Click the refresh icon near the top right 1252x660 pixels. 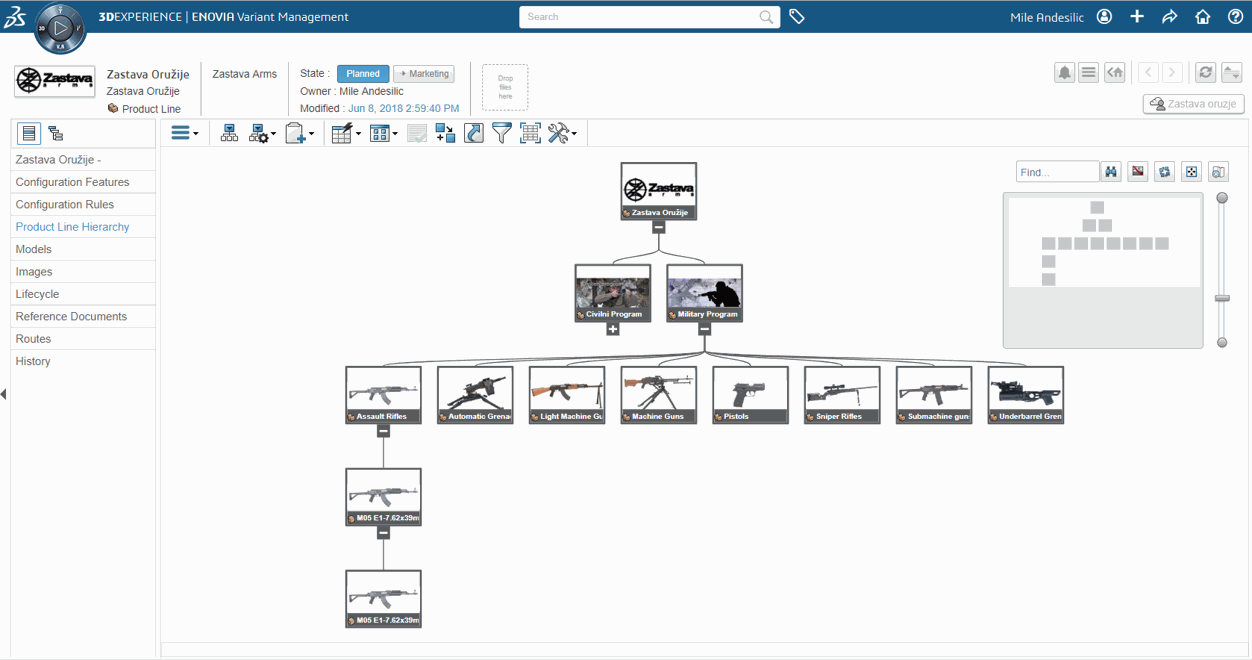click(x=1205, y=72)
